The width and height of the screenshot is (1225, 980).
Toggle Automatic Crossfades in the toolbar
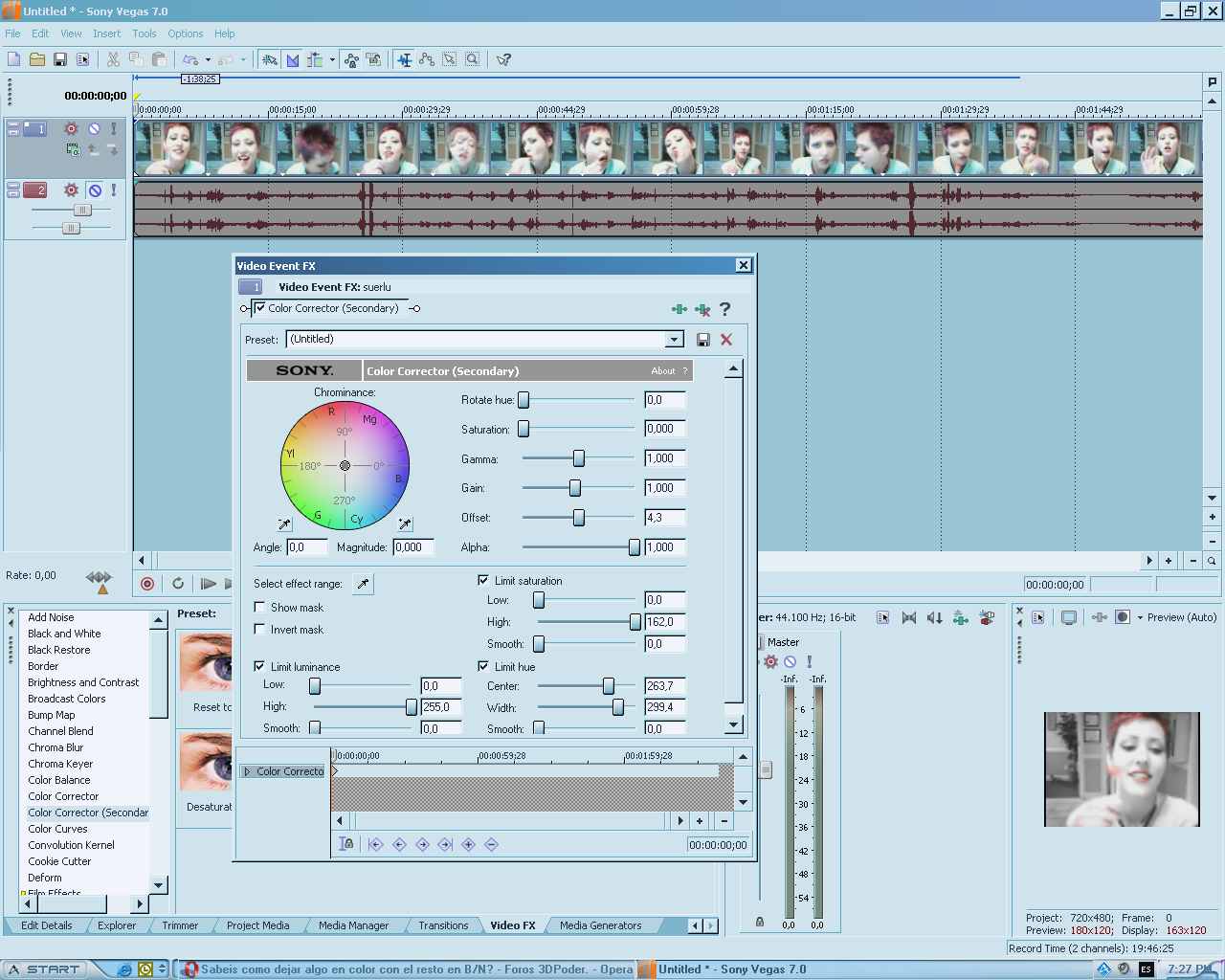(292, 59)
